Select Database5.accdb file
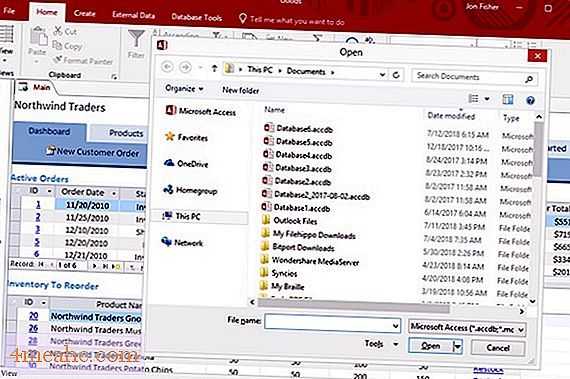570x379 pixels. click(298, 142)
